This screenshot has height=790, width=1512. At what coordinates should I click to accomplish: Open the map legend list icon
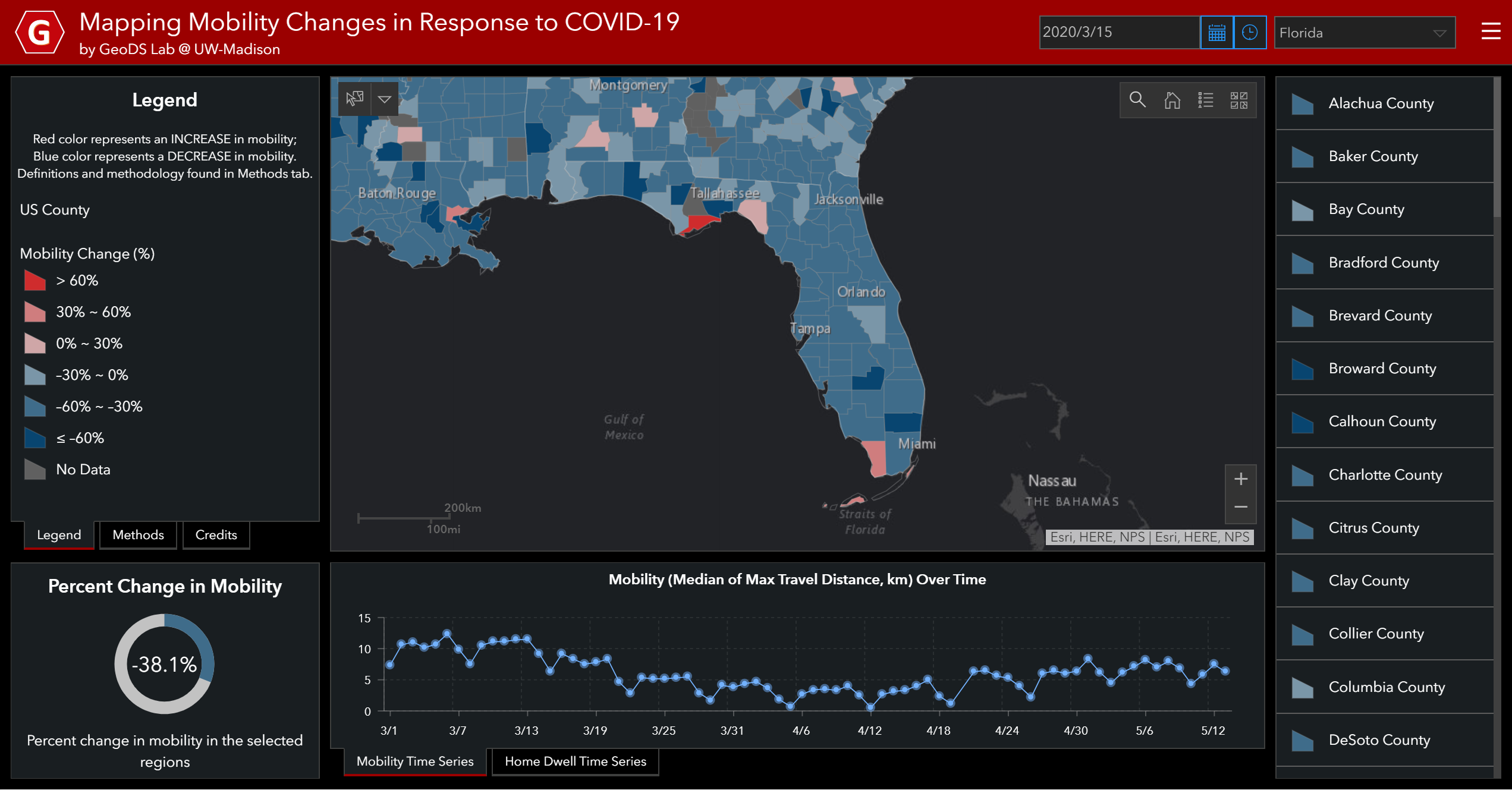coord(1205,100)
